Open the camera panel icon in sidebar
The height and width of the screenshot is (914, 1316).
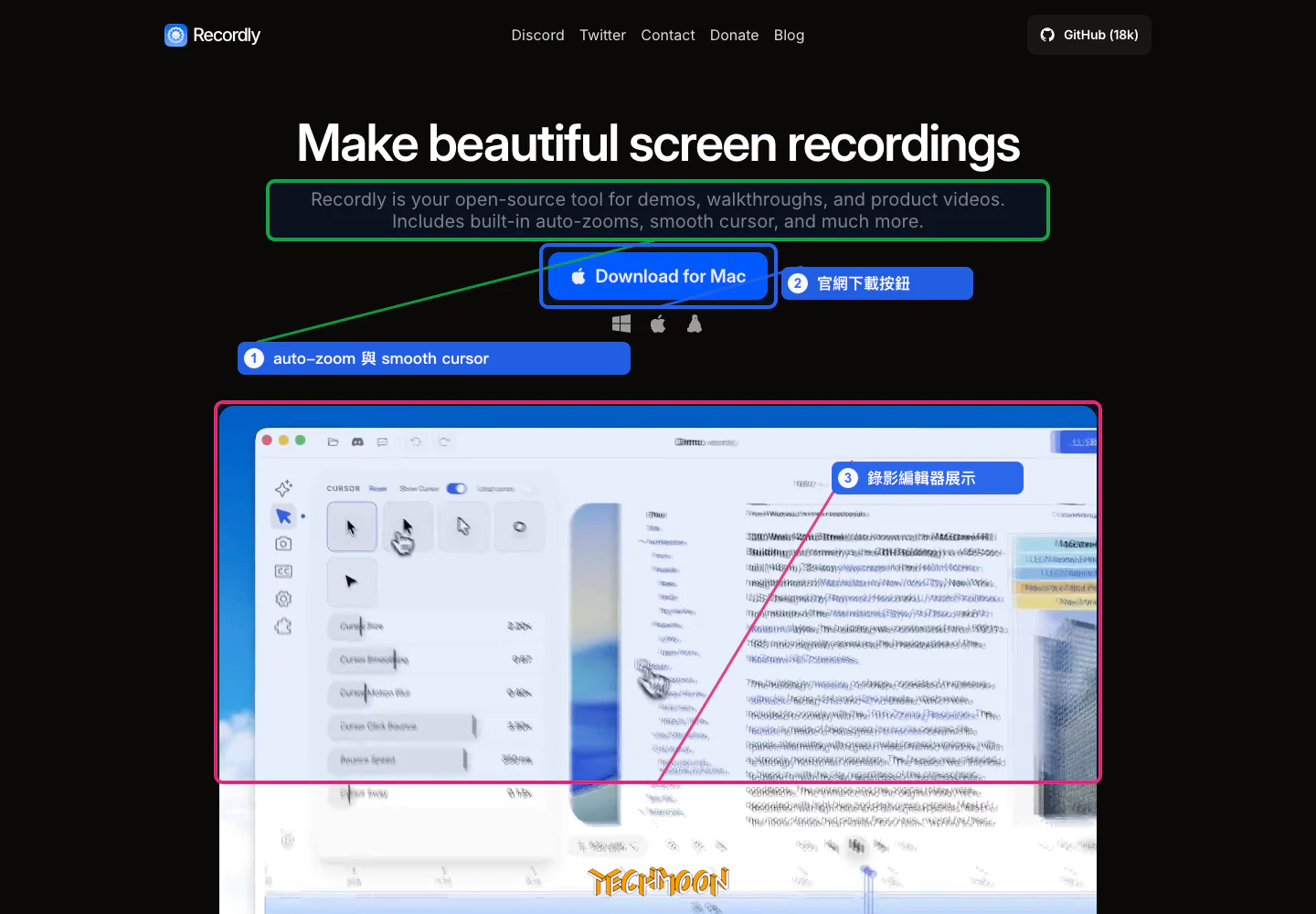click(283, 544)
